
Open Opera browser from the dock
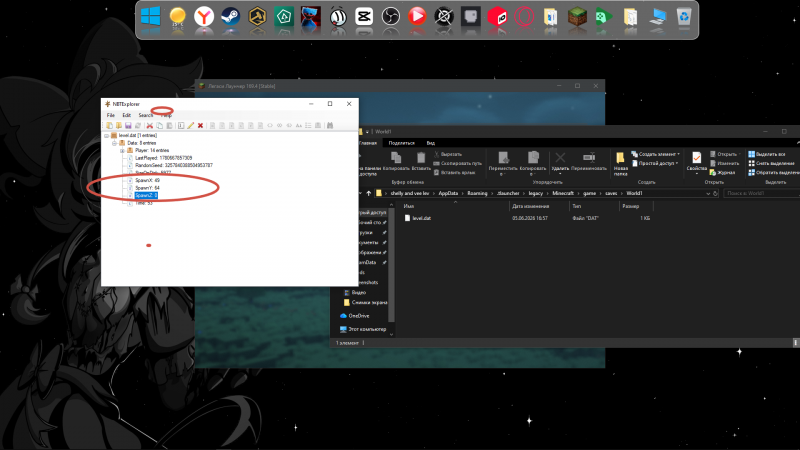click(523, 17)
